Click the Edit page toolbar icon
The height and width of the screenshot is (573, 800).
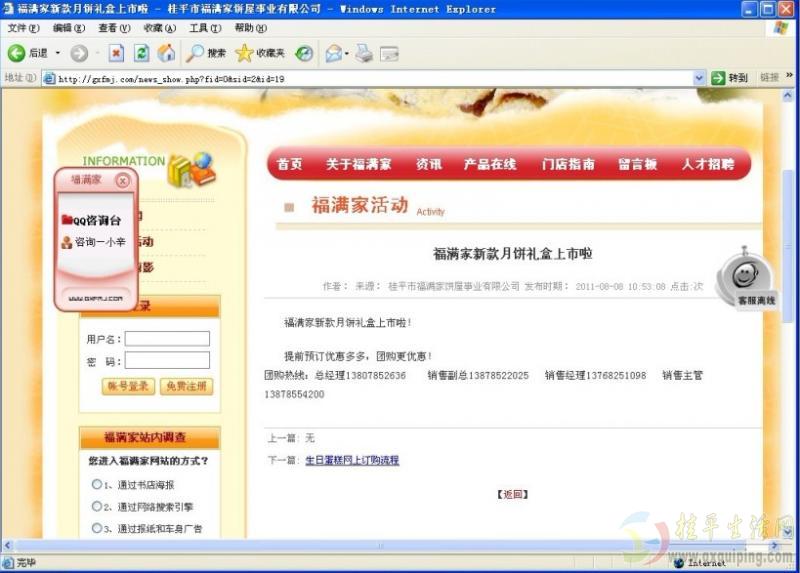pyautogui.click(x=389, y=54)
